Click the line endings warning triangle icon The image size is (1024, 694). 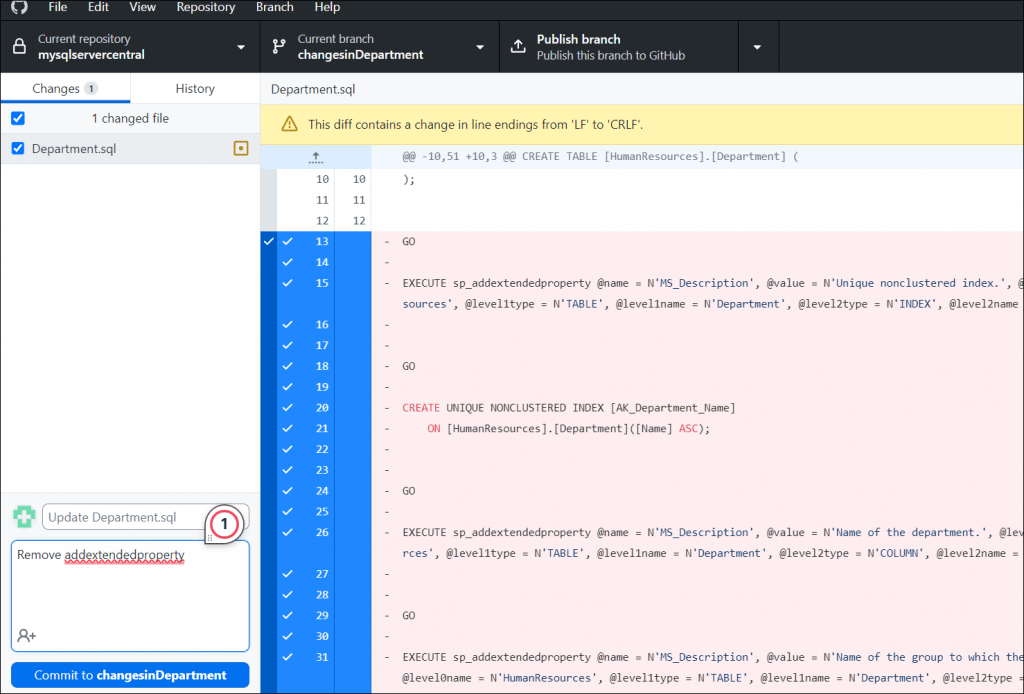[x=289, y=125]
